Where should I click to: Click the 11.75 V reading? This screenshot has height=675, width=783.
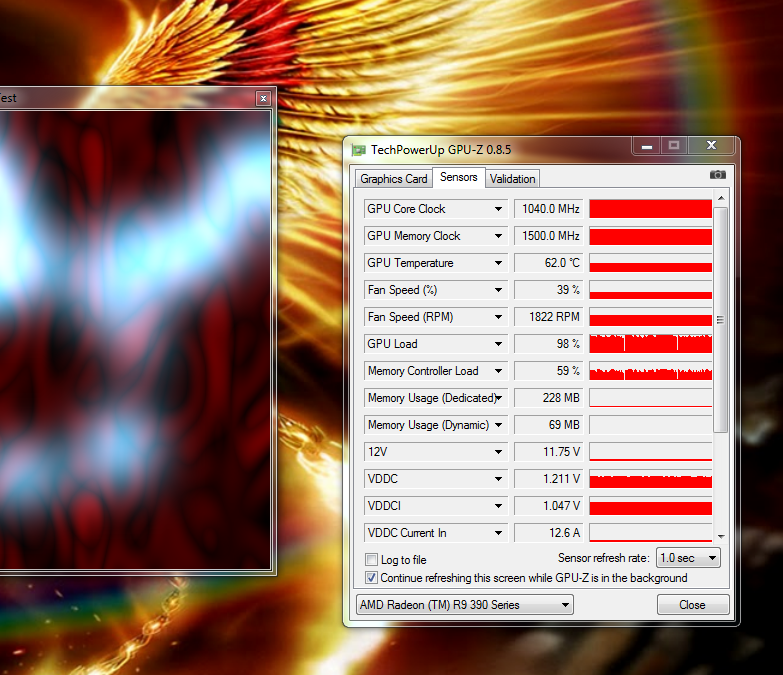pyautogui.click(x=549, y=451)
